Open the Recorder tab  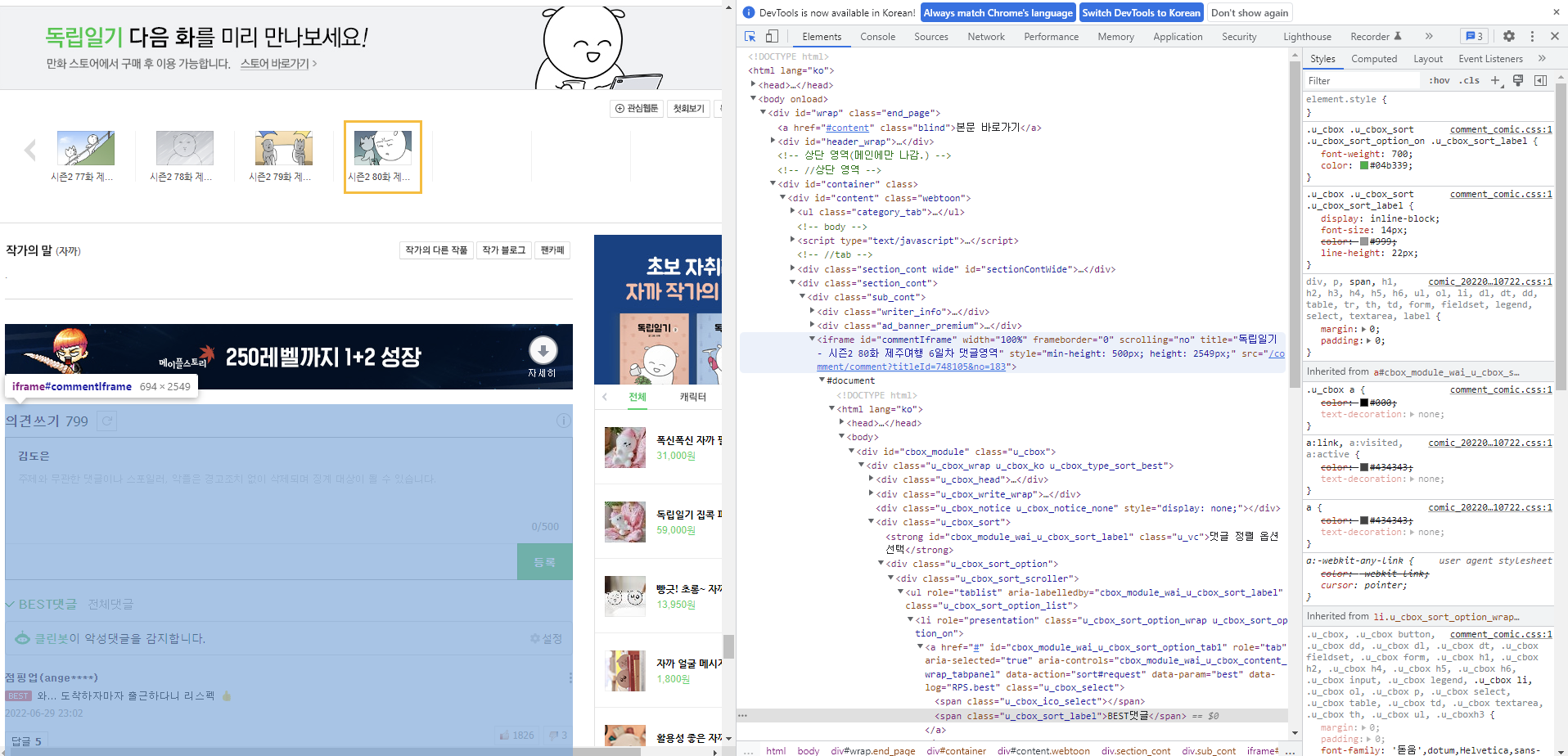(1376, 37)
